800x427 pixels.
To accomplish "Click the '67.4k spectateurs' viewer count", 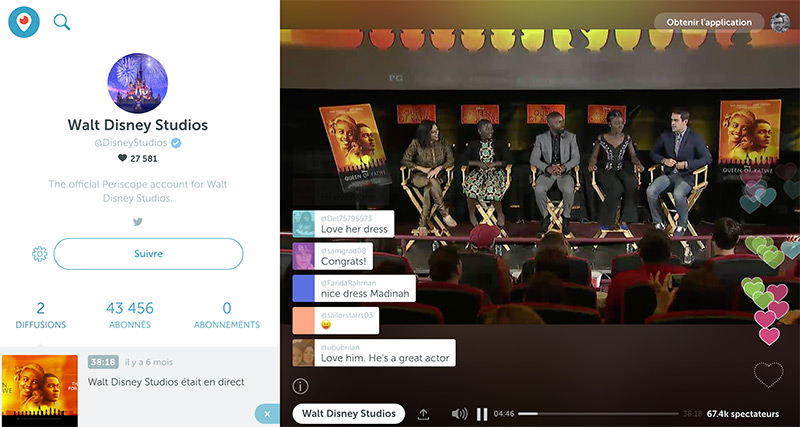I will (743, 414).
